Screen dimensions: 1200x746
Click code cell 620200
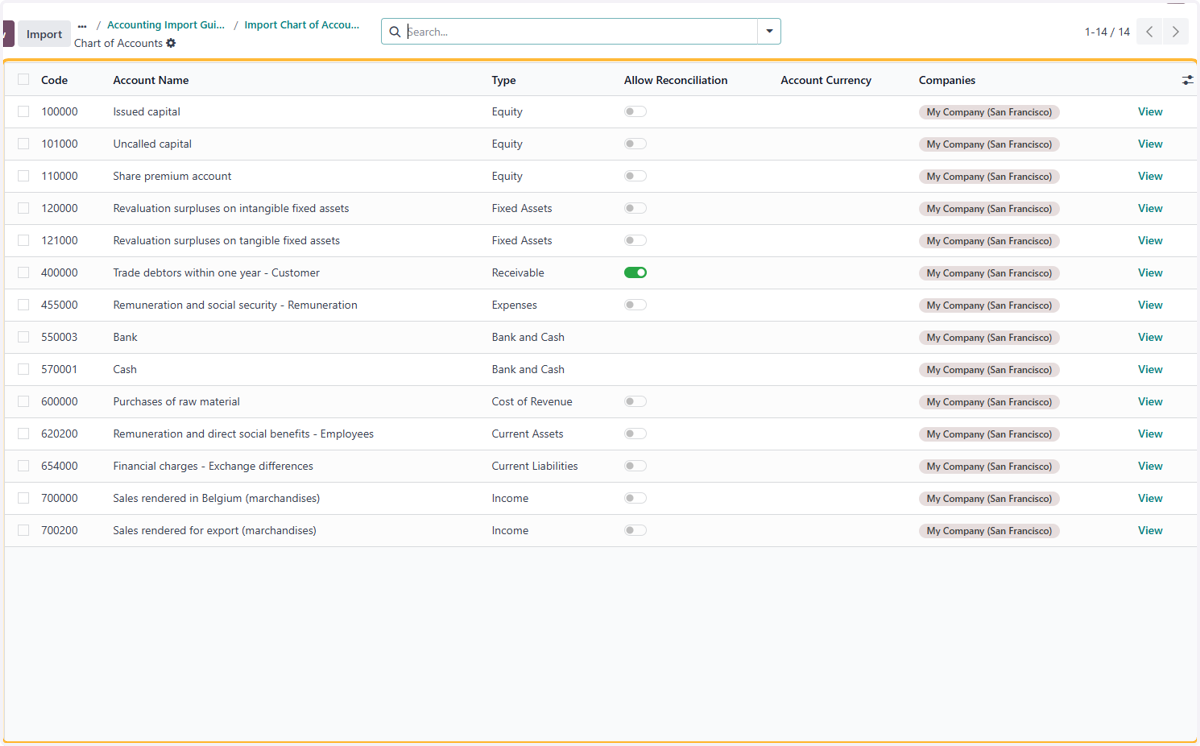pos(59,434)
